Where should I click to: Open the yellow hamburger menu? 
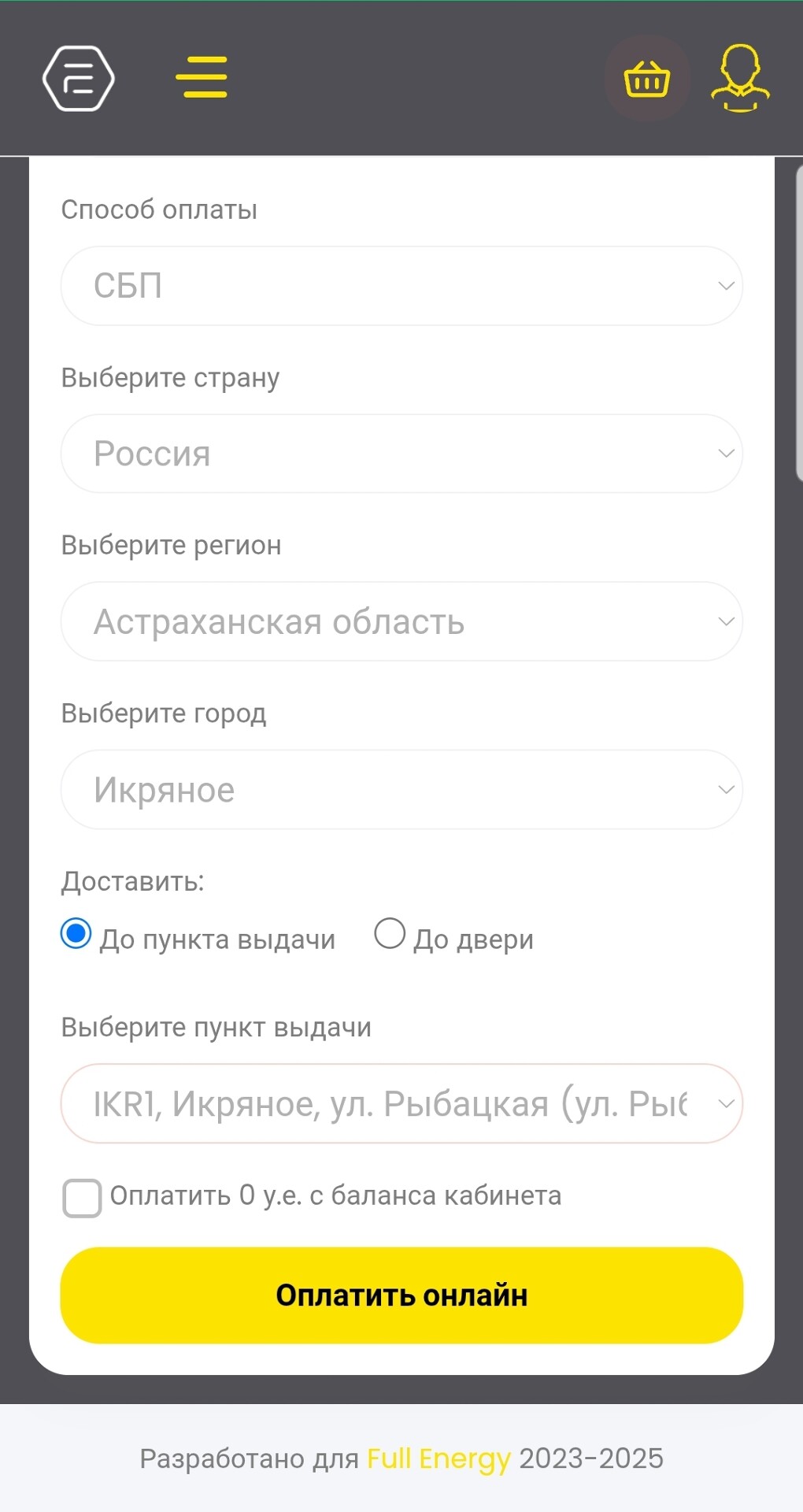pyautogui.click(x=202, y=77)
